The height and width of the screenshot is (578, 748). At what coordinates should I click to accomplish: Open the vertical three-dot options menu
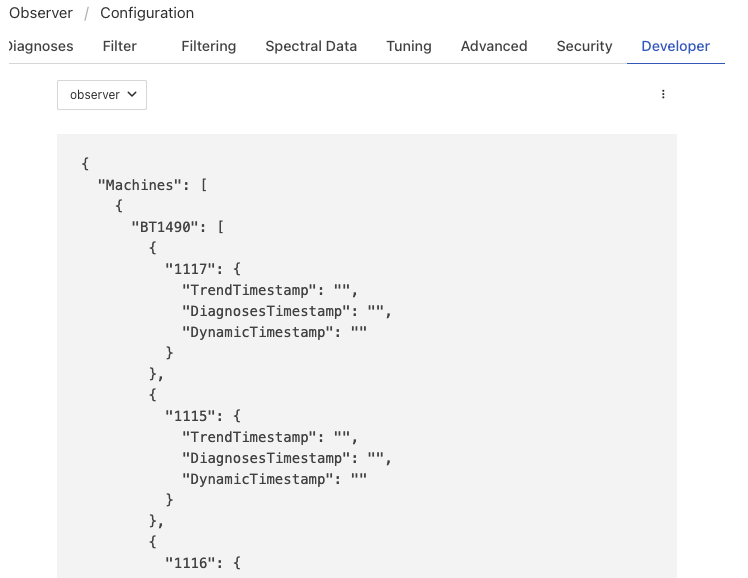pyautogui.click(x=663, y=95)
